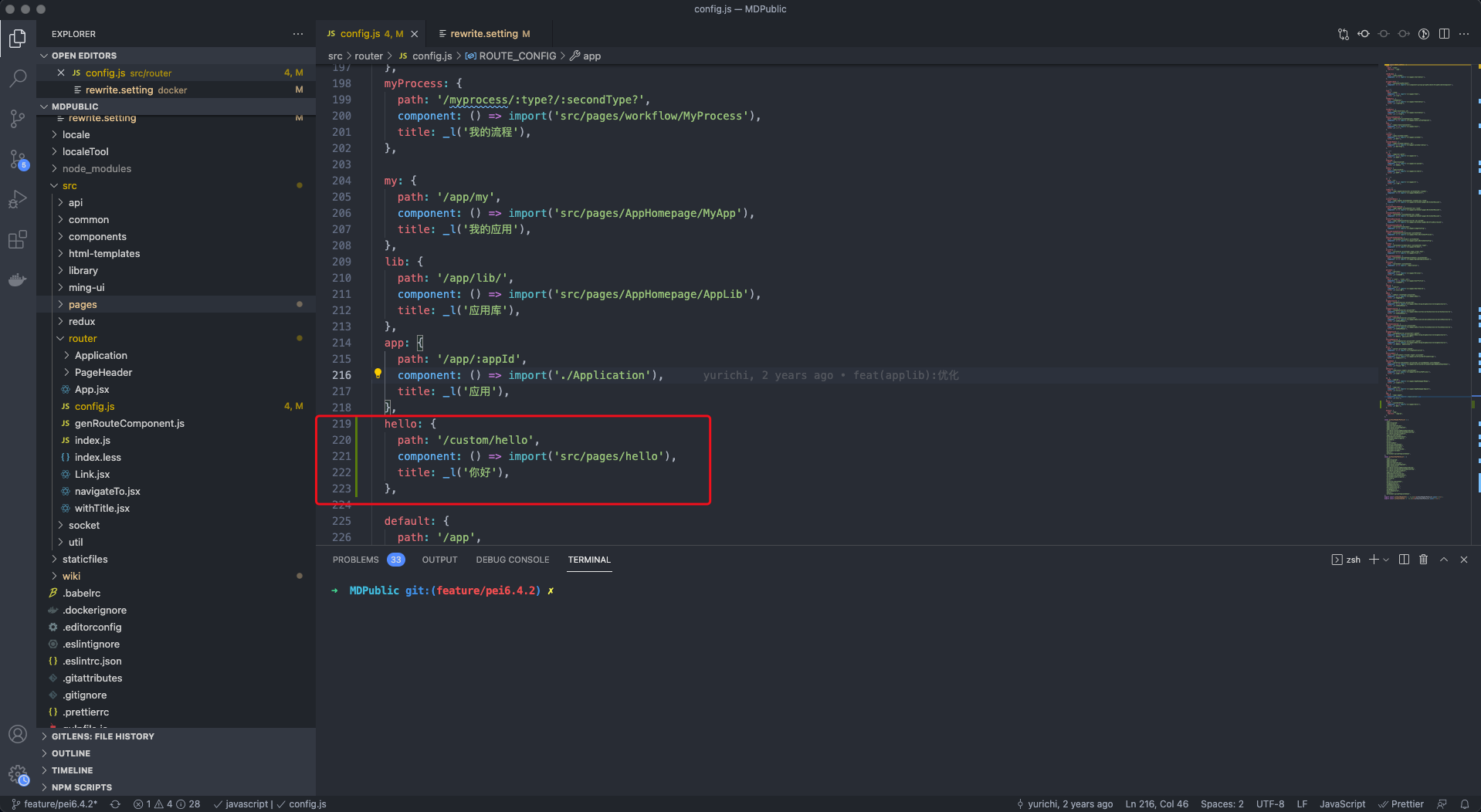Change indentation via Spaces: 2
Image resolution: width=1481 pixels, height=812 pixels.
point(1222,804)
